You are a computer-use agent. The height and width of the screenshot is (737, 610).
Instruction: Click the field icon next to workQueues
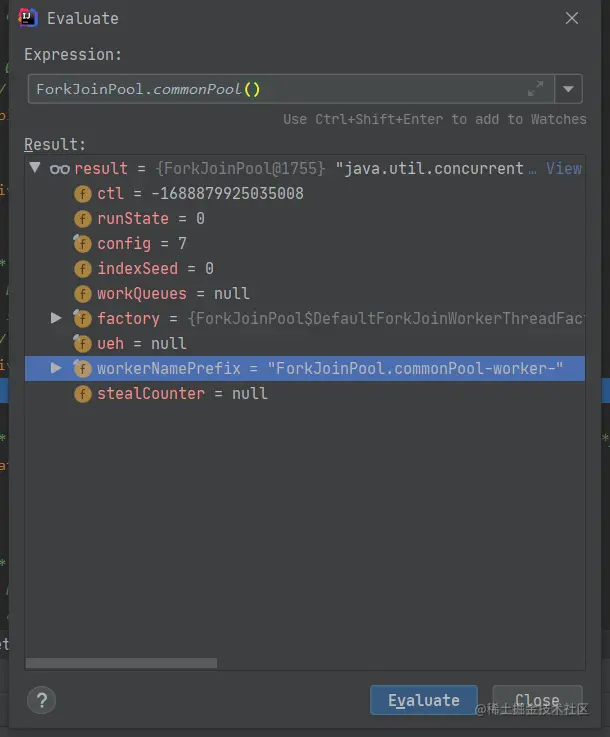[x=82, y=294]
